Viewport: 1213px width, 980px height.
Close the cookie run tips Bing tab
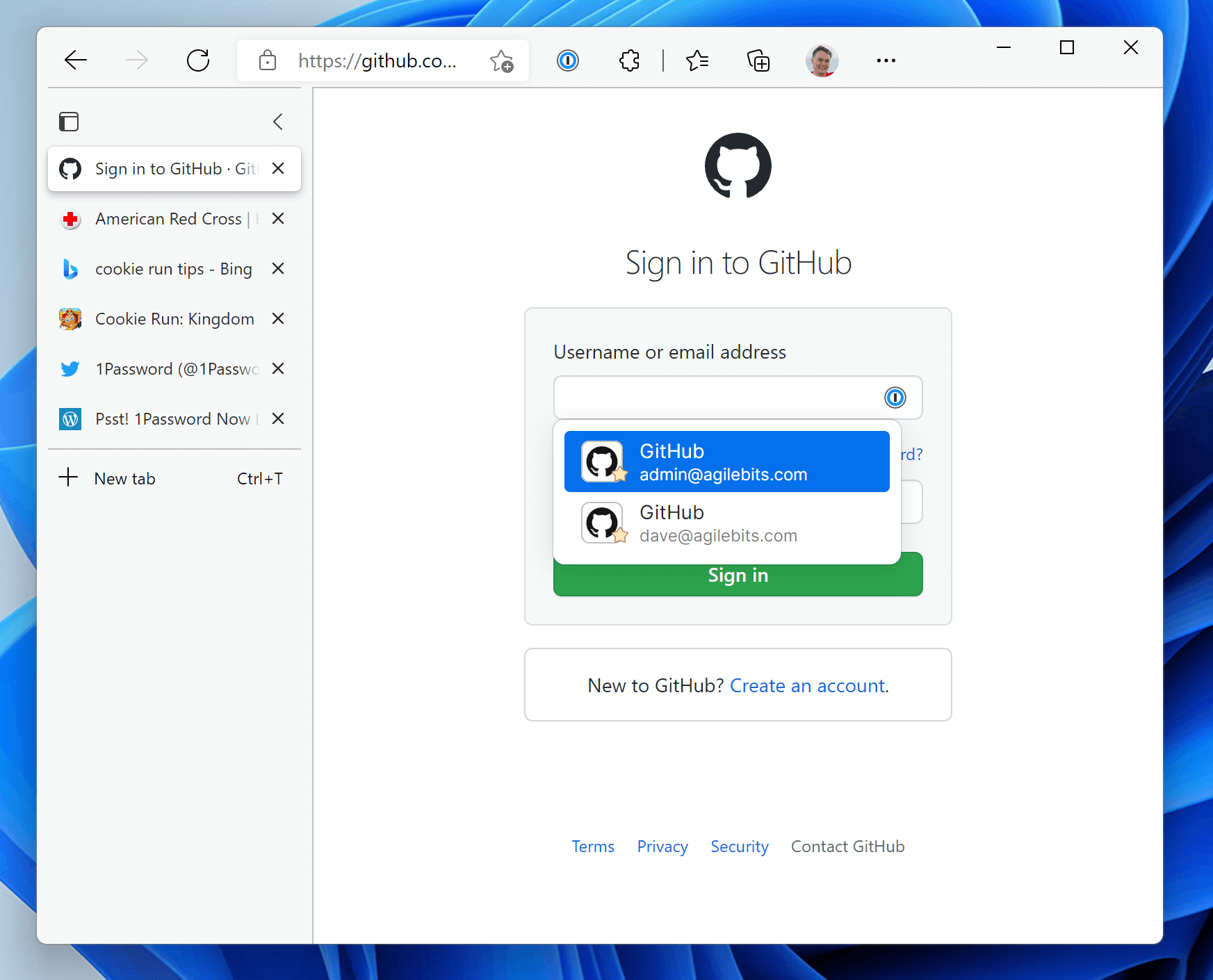click(277, 269)
